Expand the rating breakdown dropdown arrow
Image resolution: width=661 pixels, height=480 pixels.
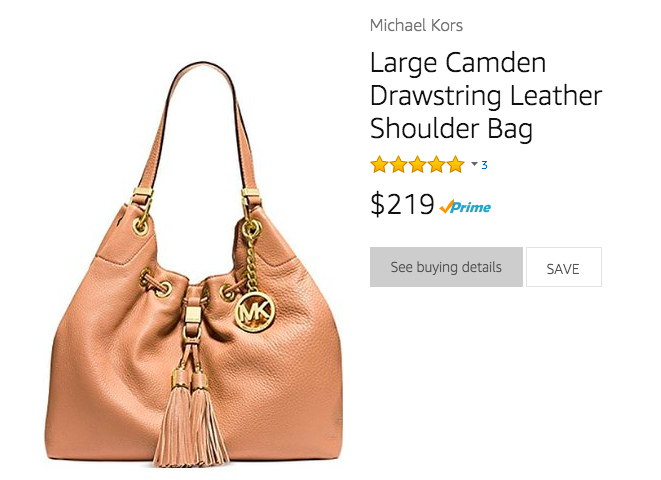(x=474, y=164)
